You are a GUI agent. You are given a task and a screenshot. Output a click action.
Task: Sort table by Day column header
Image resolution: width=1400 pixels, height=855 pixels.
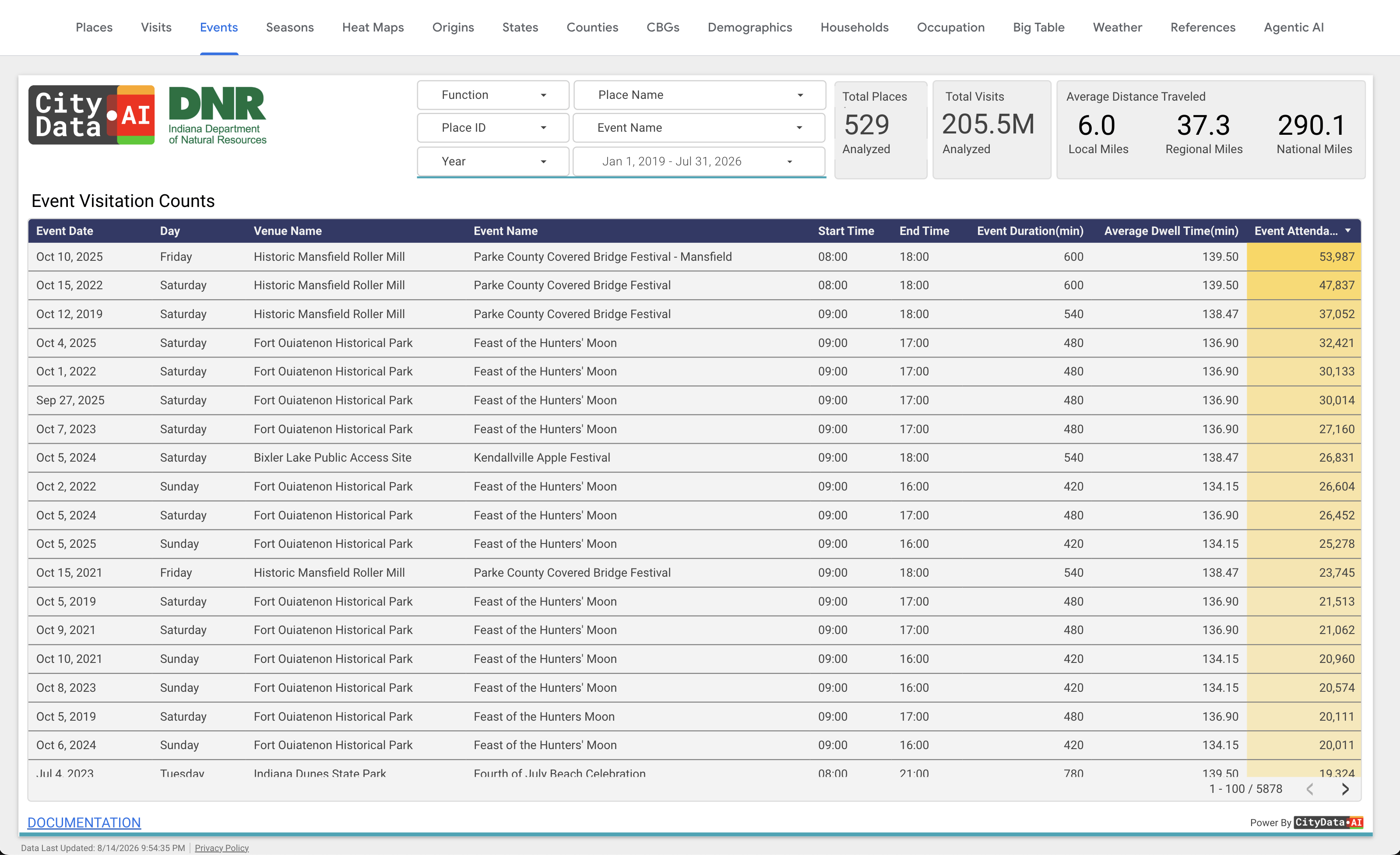(170, 231)
